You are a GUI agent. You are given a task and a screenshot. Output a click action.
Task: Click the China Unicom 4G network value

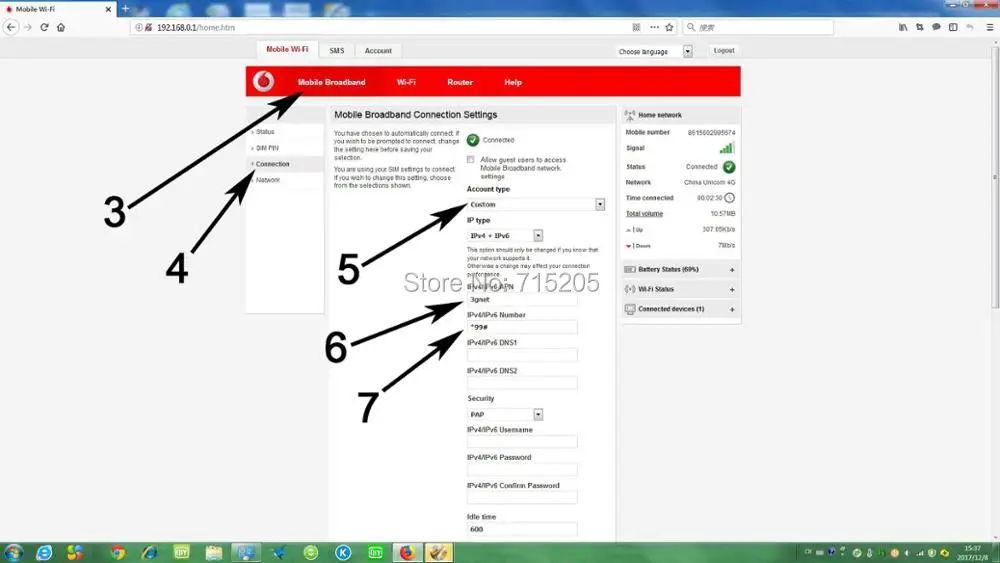click(x=709, y=182)
